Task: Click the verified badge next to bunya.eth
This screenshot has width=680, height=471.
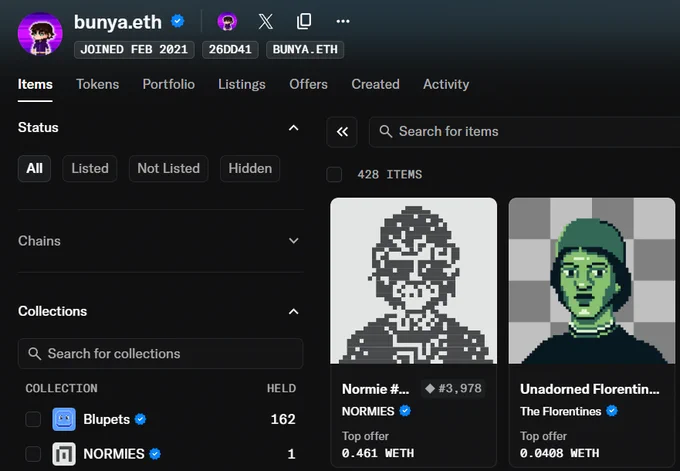Action: (178, 21)
